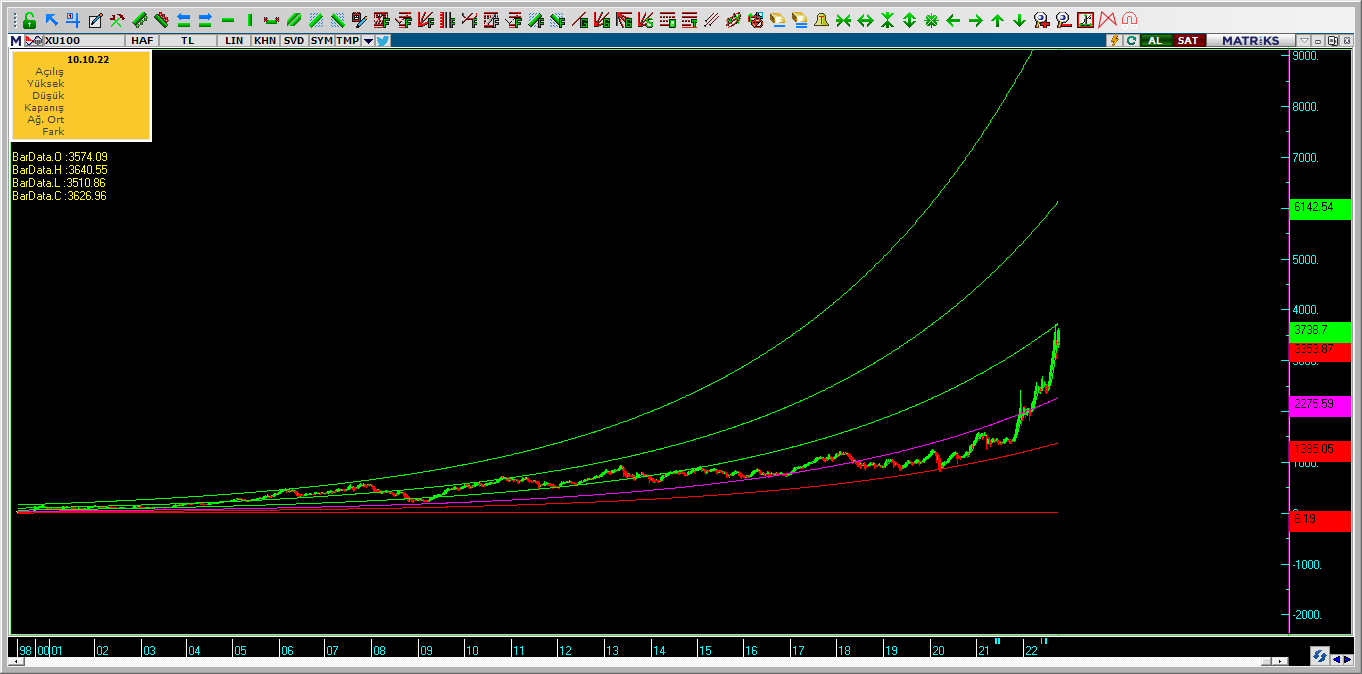Viewport: 1362px width, 674px height.
Task: Click the MATRIKS logo button
Action: [x=1249, y=41]
